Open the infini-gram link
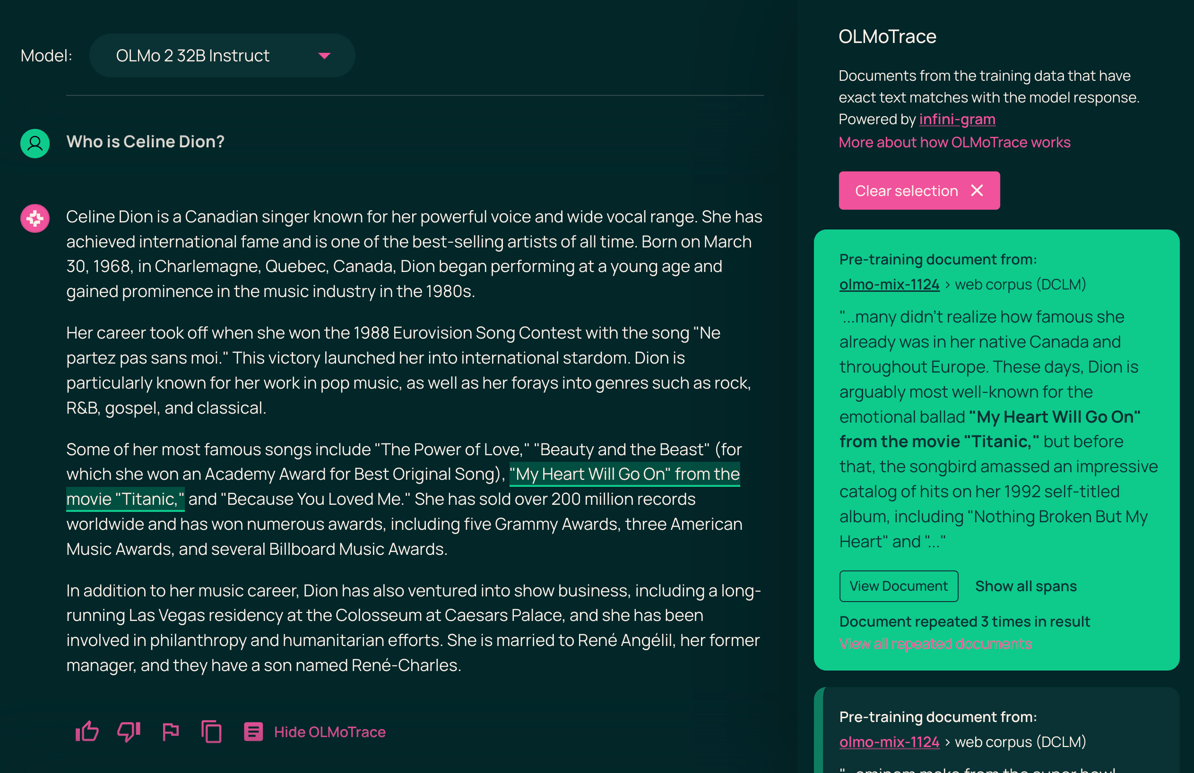This screenshot has width=1194, height=773. [957, 119]
